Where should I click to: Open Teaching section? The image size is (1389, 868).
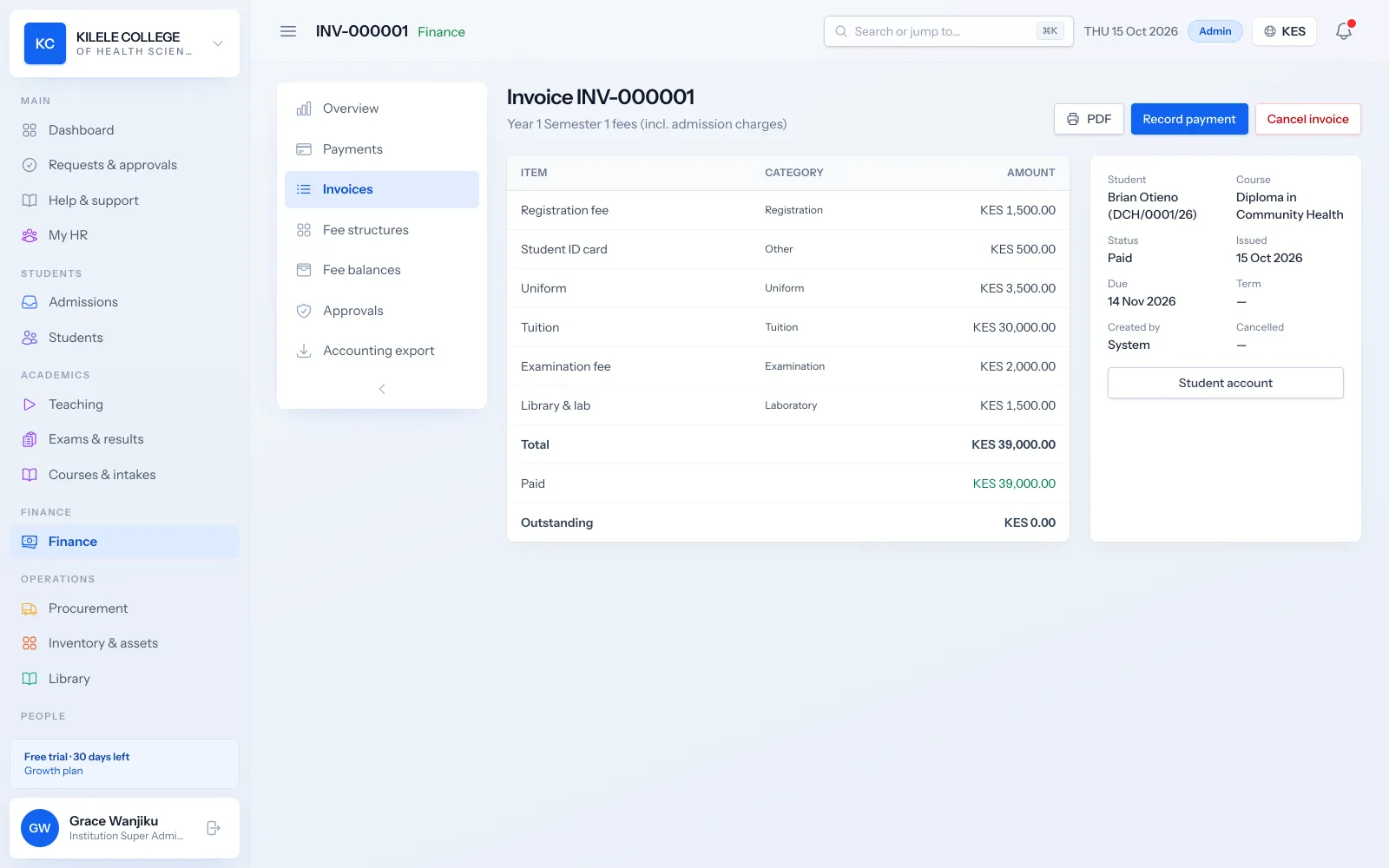click(x=125, y=404)
